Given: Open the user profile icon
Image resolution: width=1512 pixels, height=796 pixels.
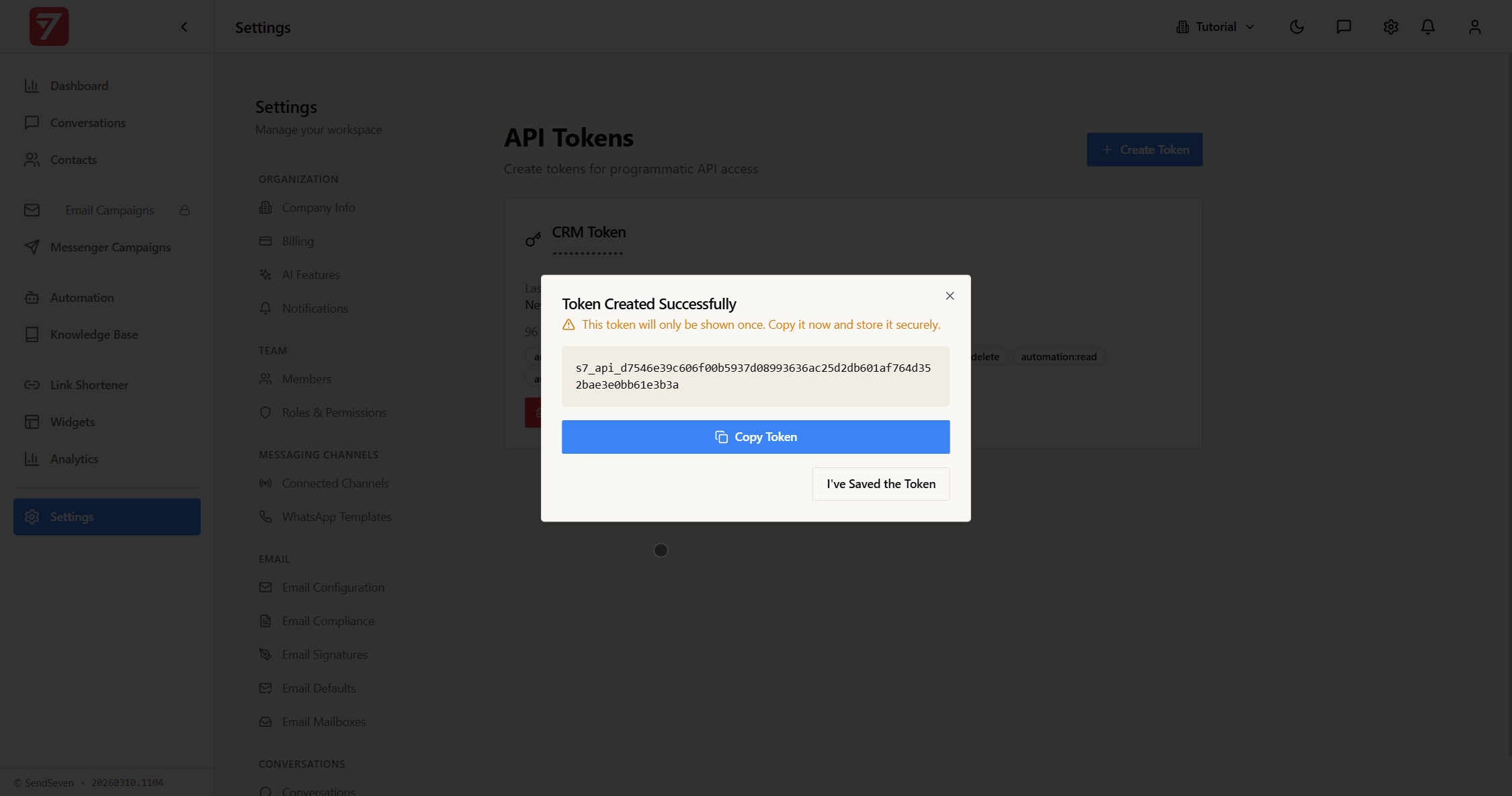Looking at the screenshot, I should pos(1475,27).
